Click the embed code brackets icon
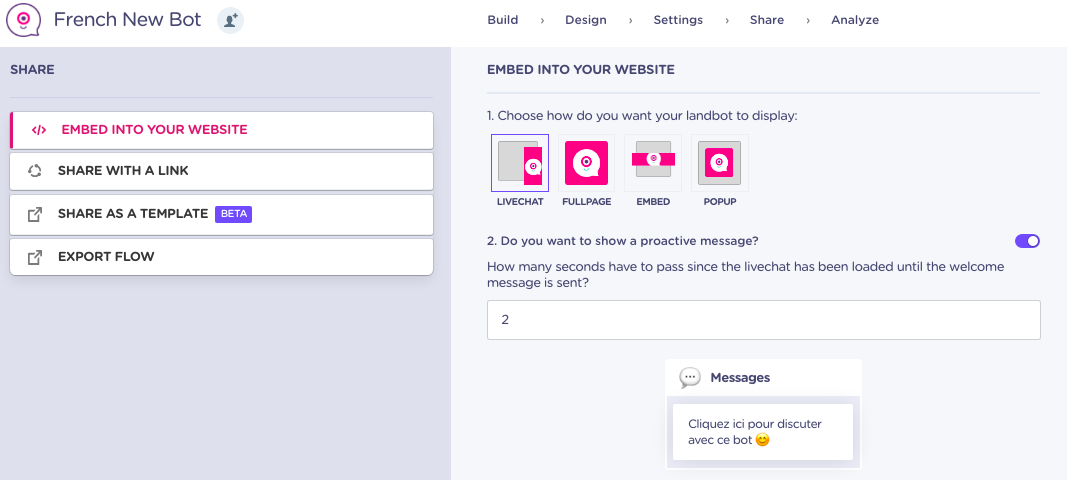This screenshot has width=1067, height=480. (39, 130)
